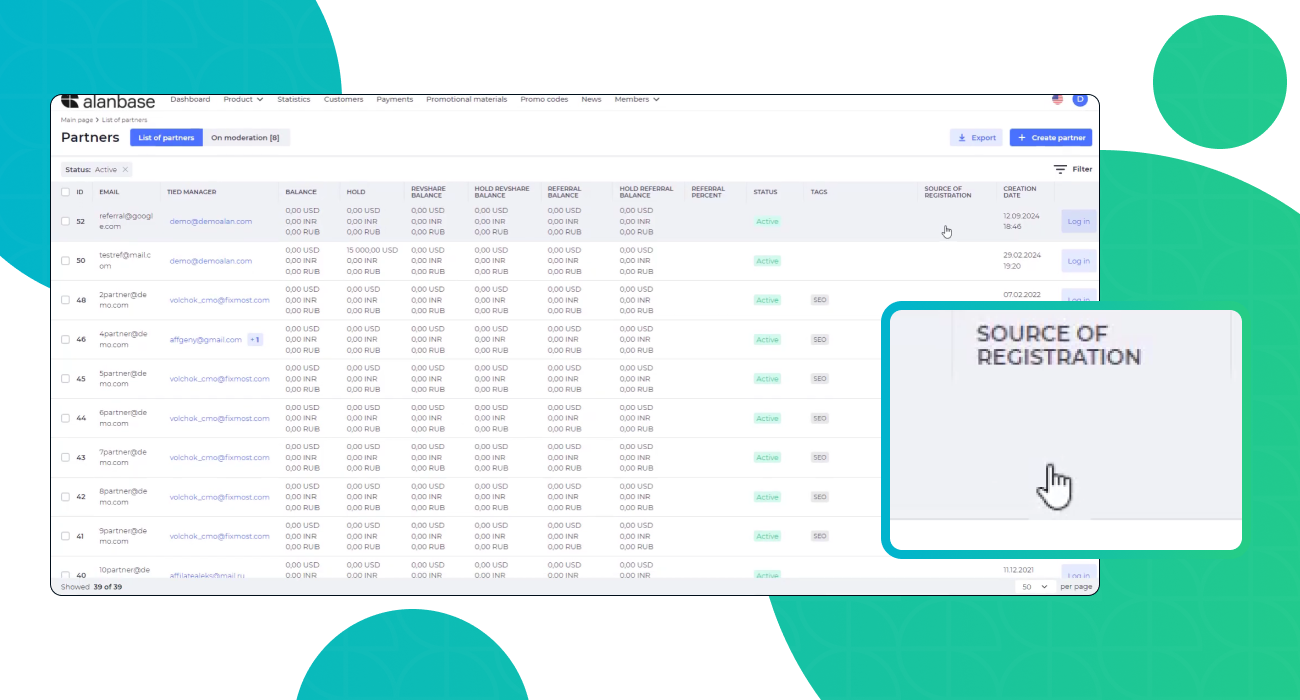
Task: Check the box for partner ID 52
Action: pos(66,222)
